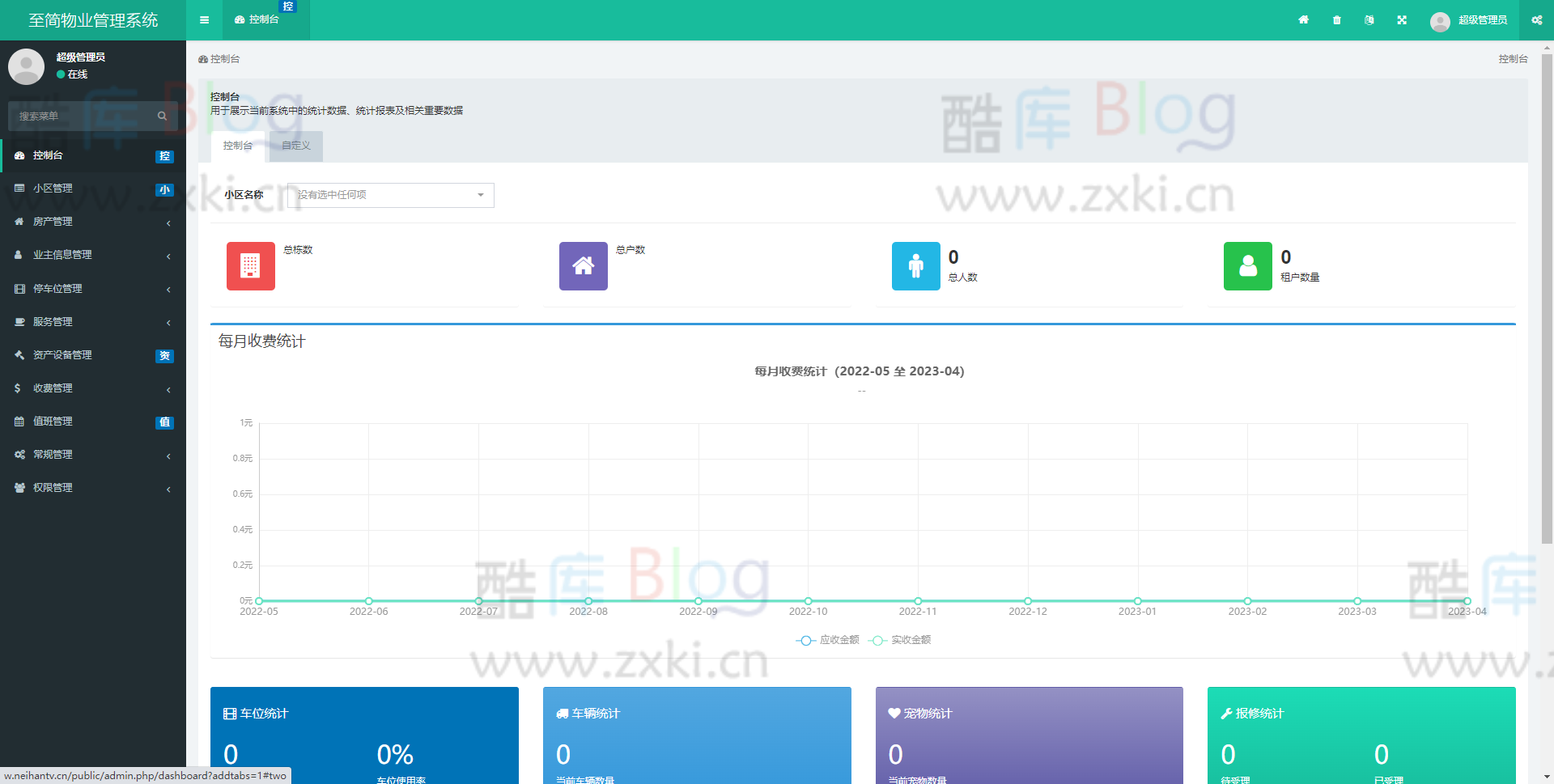Click the trash clear-cache icon
The height and width of the screenshot is (784, 1554).
click(1336, 20)
